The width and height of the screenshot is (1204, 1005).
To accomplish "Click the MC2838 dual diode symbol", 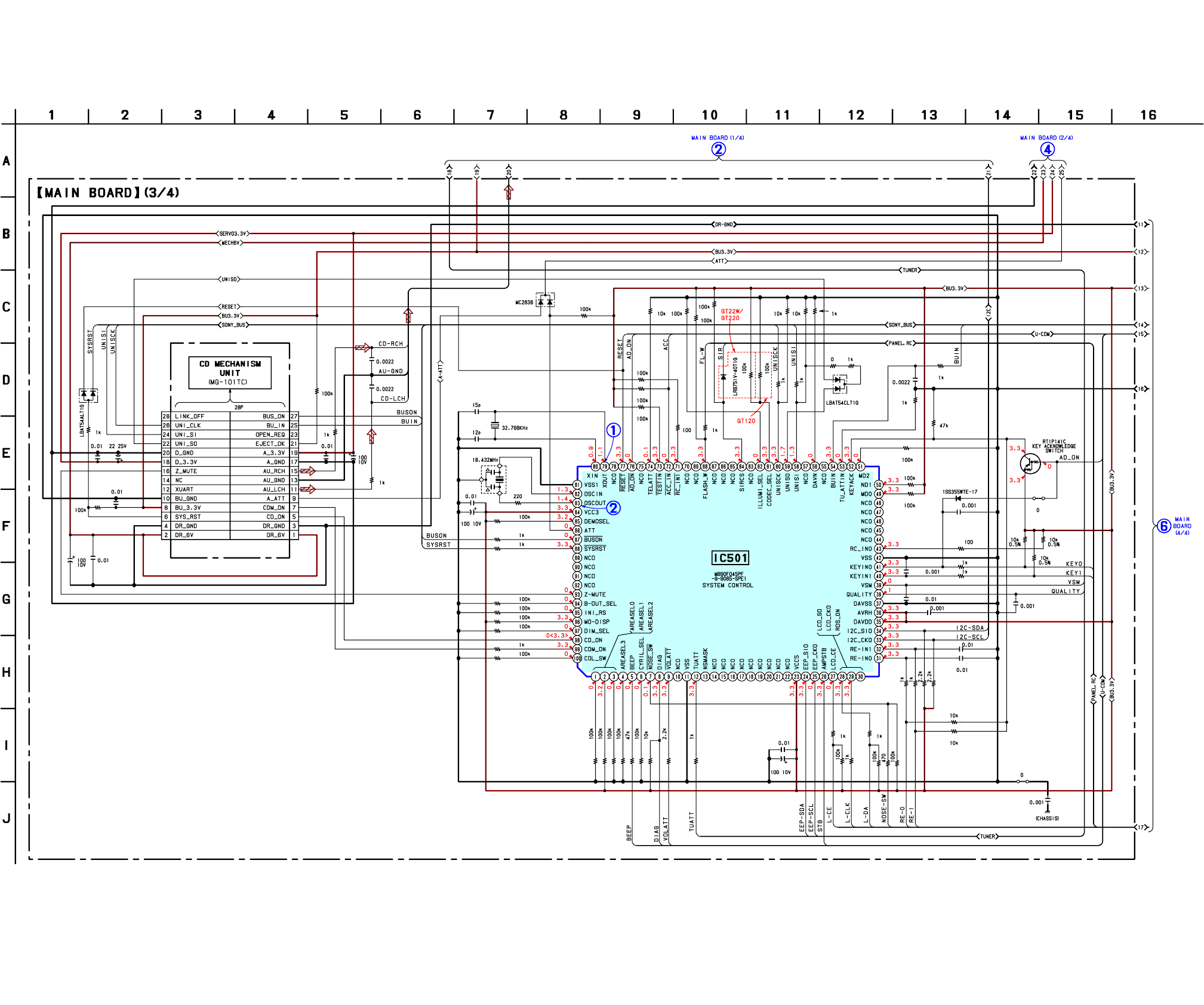I will point(545,301).
